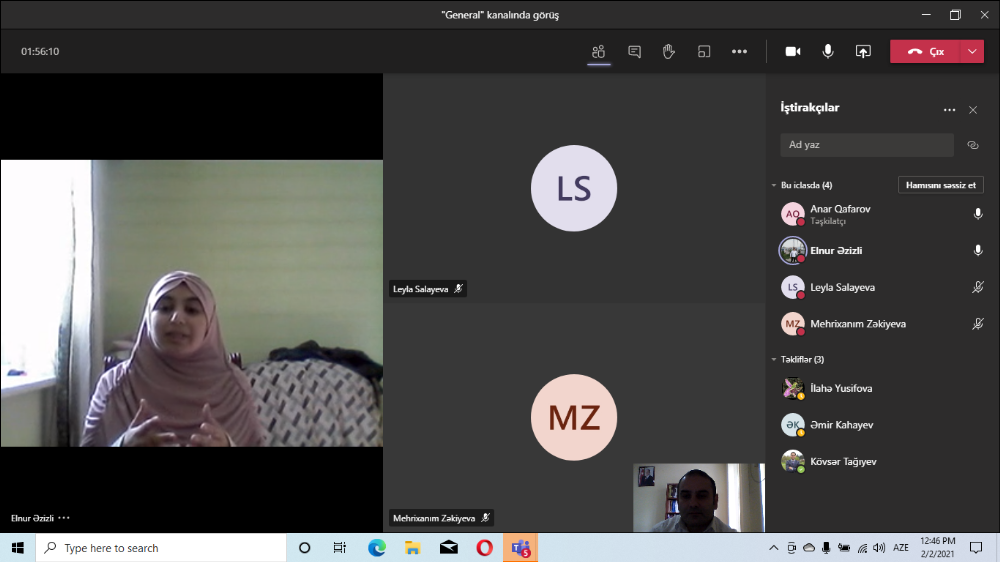Viewport: 1000px width, 562px height.
Task: Click the microphone in-use tray icon
Action: (x=826, y=548)
